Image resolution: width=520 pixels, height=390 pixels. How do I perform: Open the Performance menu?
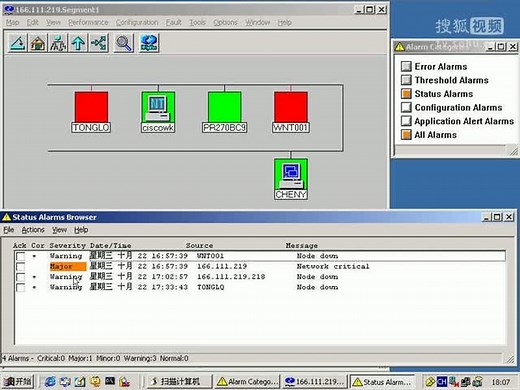tap(88, 22)
